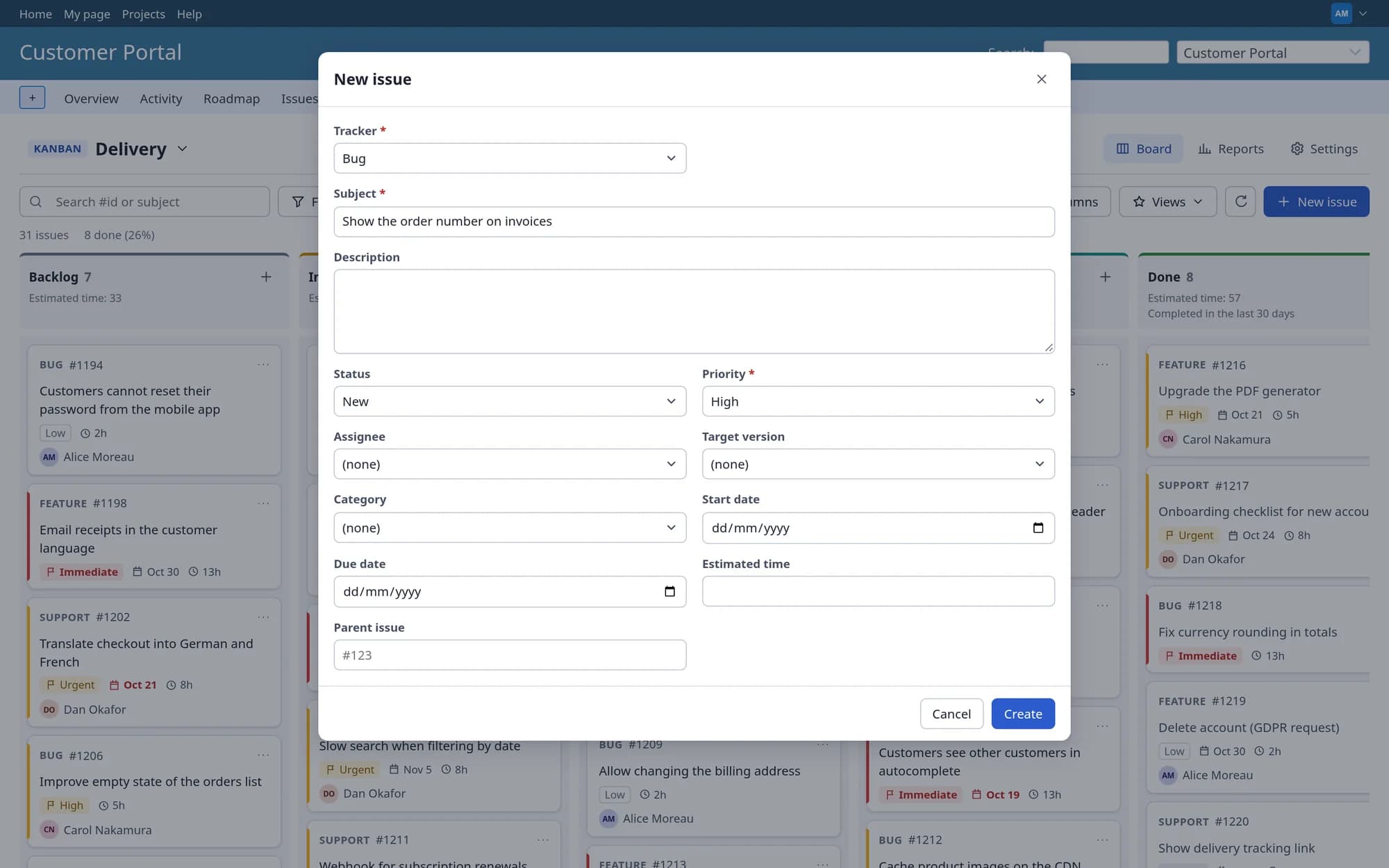
Task: Click into the Description text area
Action: [694, 311]
